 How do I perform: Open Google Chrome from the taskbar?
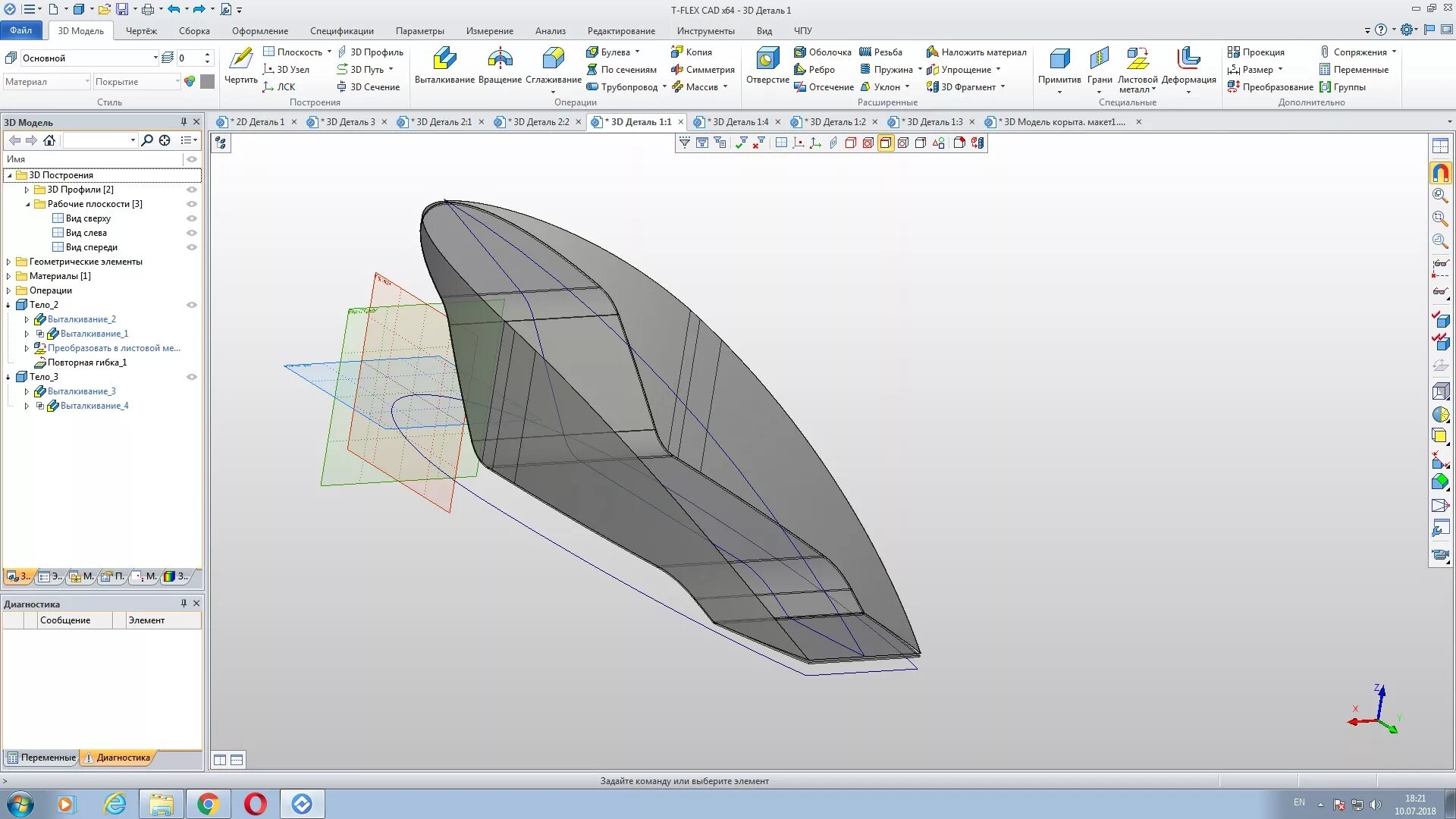208,804
